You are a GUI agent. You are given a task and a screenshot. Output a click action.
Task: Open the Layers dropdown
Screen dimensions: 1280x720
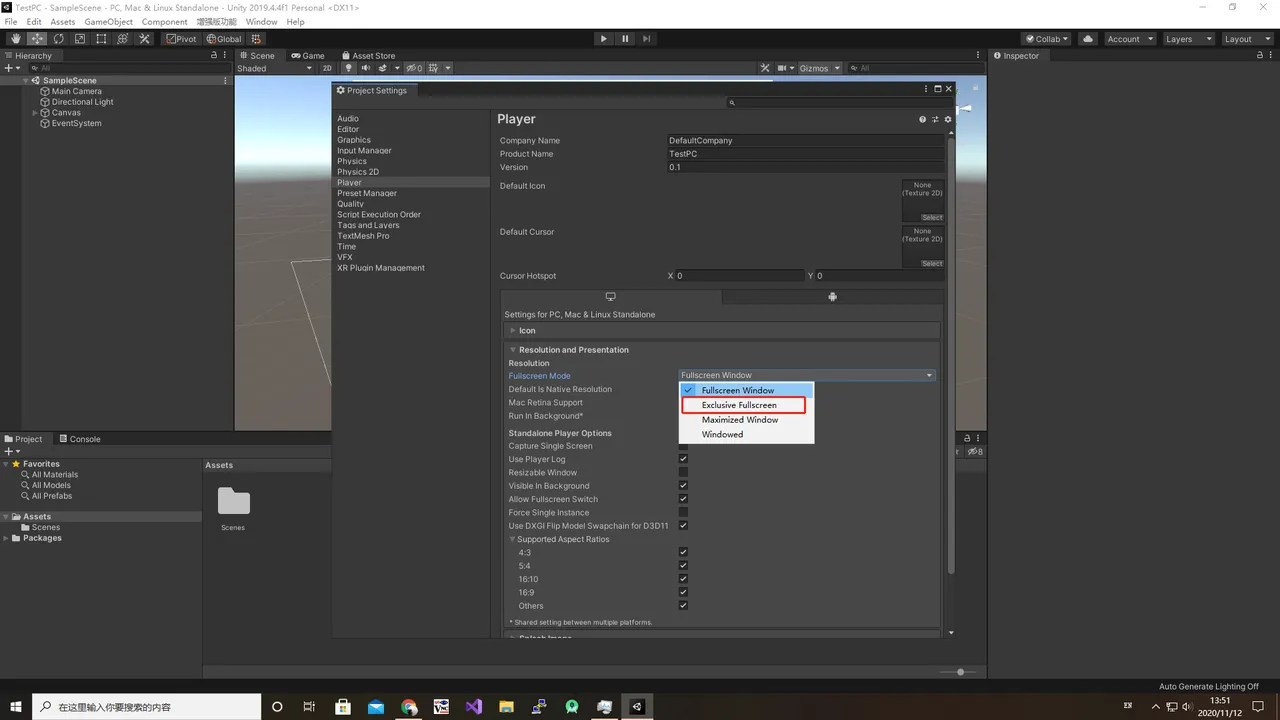point(1188,39)
